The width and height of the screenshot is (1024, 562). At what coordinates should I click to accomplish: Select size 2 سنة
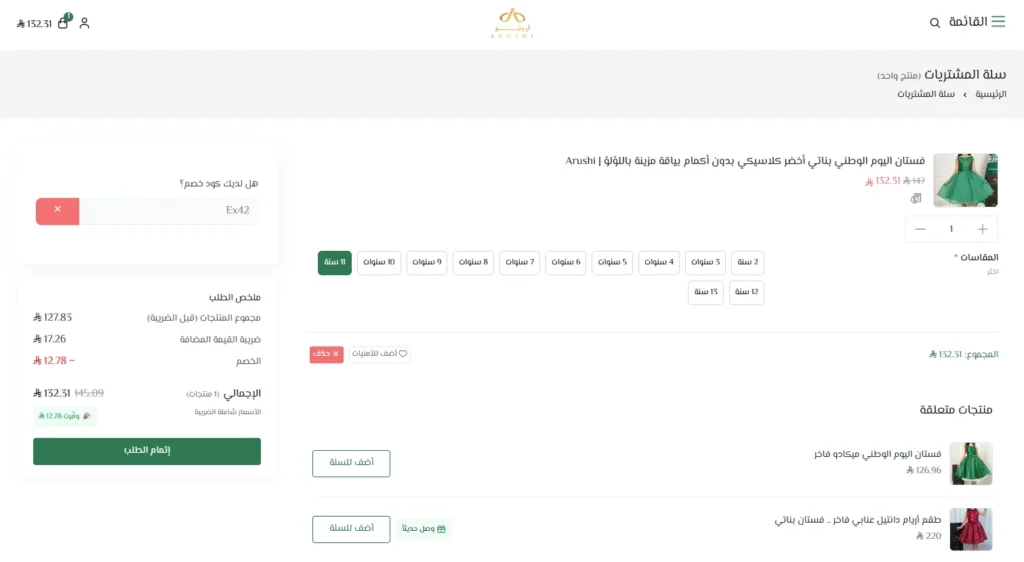coord(747,262)
